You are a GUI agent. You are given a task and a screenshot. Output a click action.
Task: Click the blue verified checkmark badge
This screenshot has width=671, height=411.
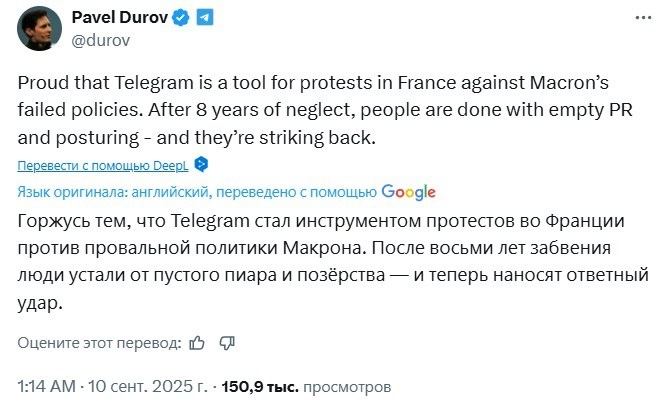coord(181,18)
